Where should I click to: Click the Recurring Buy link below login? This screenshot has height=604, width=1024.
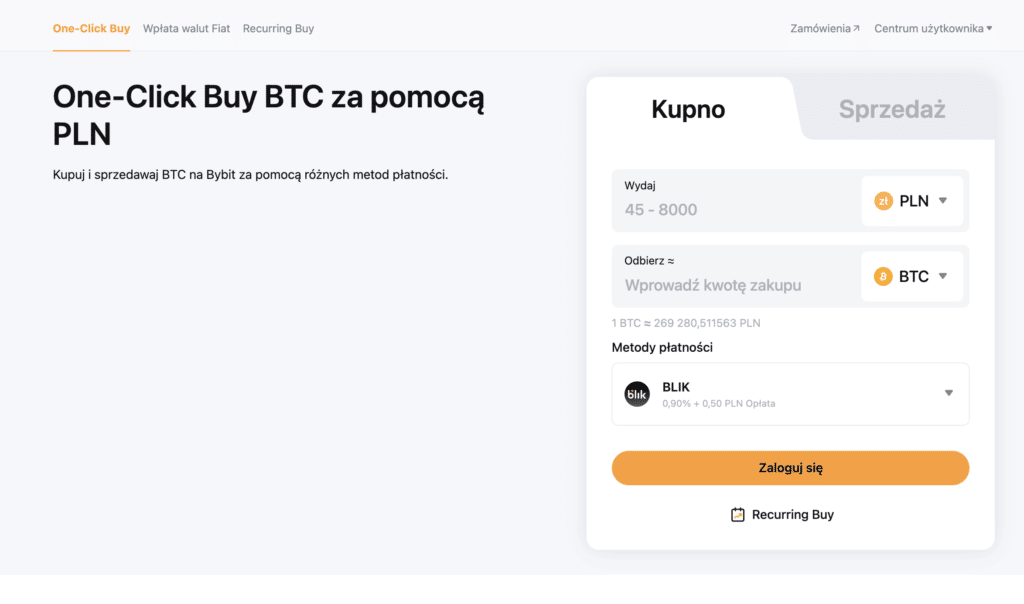pos(792,514)
